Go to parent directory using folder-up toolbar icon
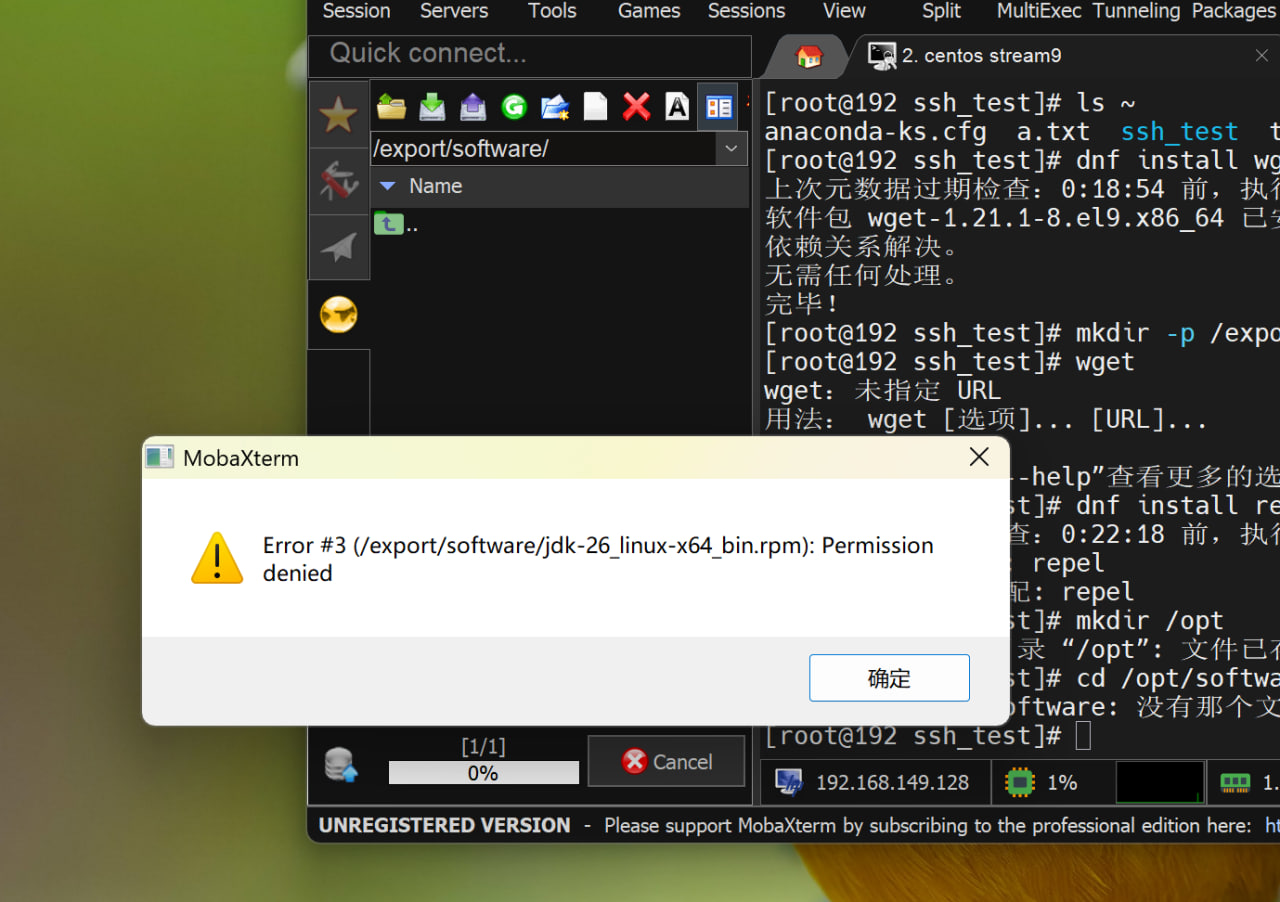1280x902 pixels. tap(391, 106)
